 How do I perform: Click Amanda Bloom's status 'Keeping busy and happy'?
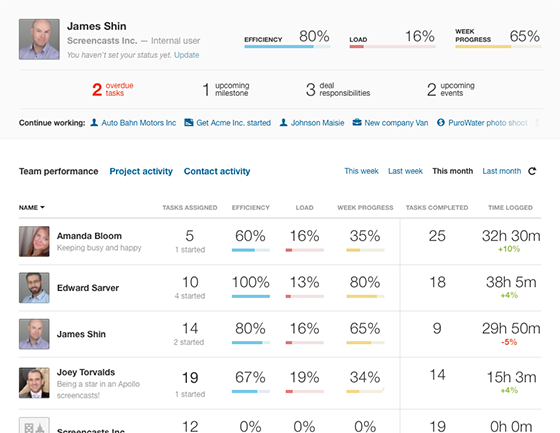99,248
